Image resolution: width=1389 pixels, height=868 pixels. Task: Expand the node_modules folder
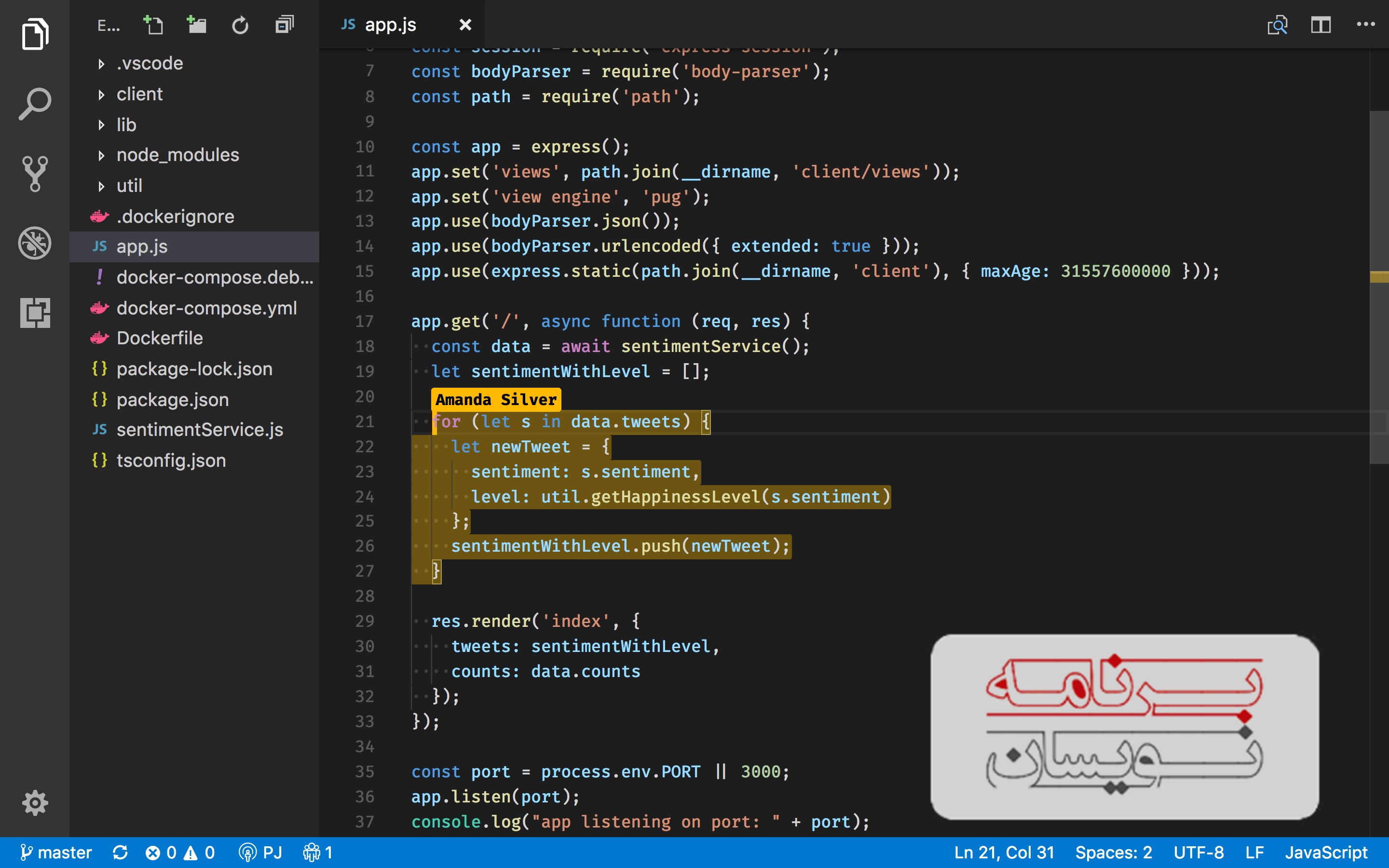(x=177, y=155)
